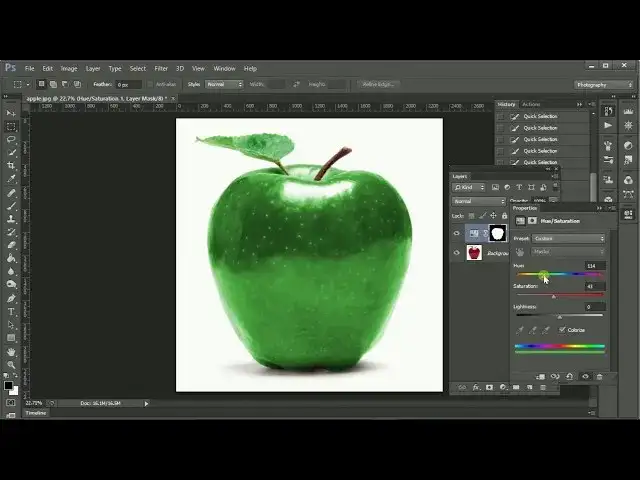Select the layer mask thumbnail
The height and width of the screenshot is (480, 640).
(x=498, y=233)
